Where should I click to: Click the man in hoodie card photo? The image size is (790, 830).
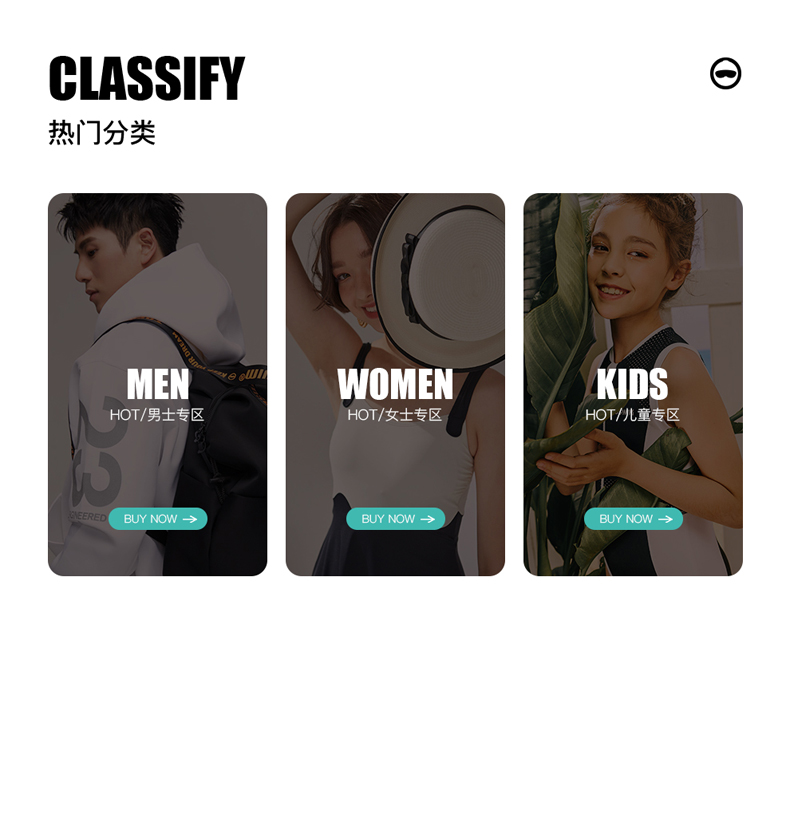tap(157, 384)
